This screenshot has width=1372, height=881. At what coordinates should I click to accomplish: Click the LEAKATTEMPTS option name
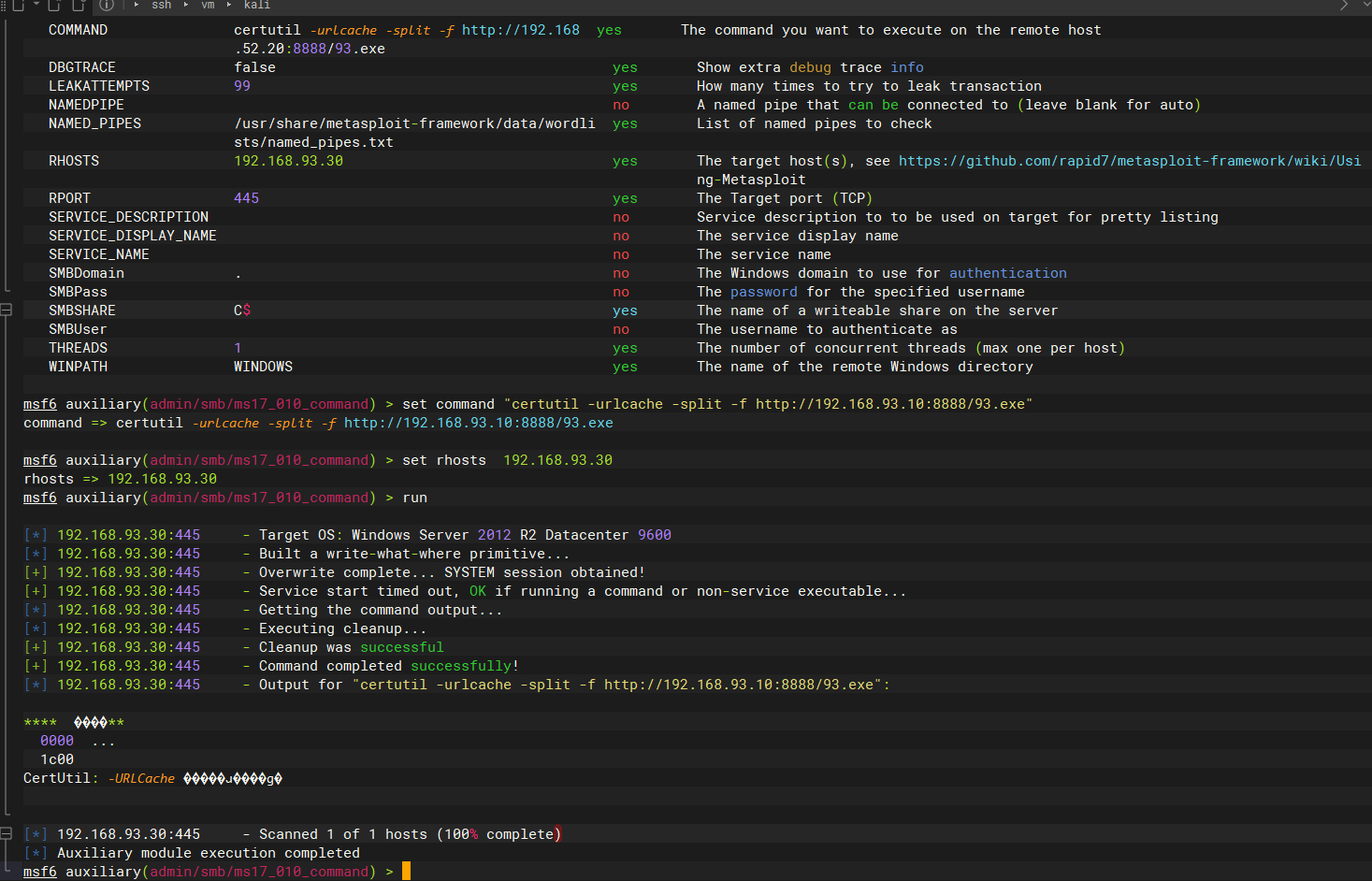point(99,86)
